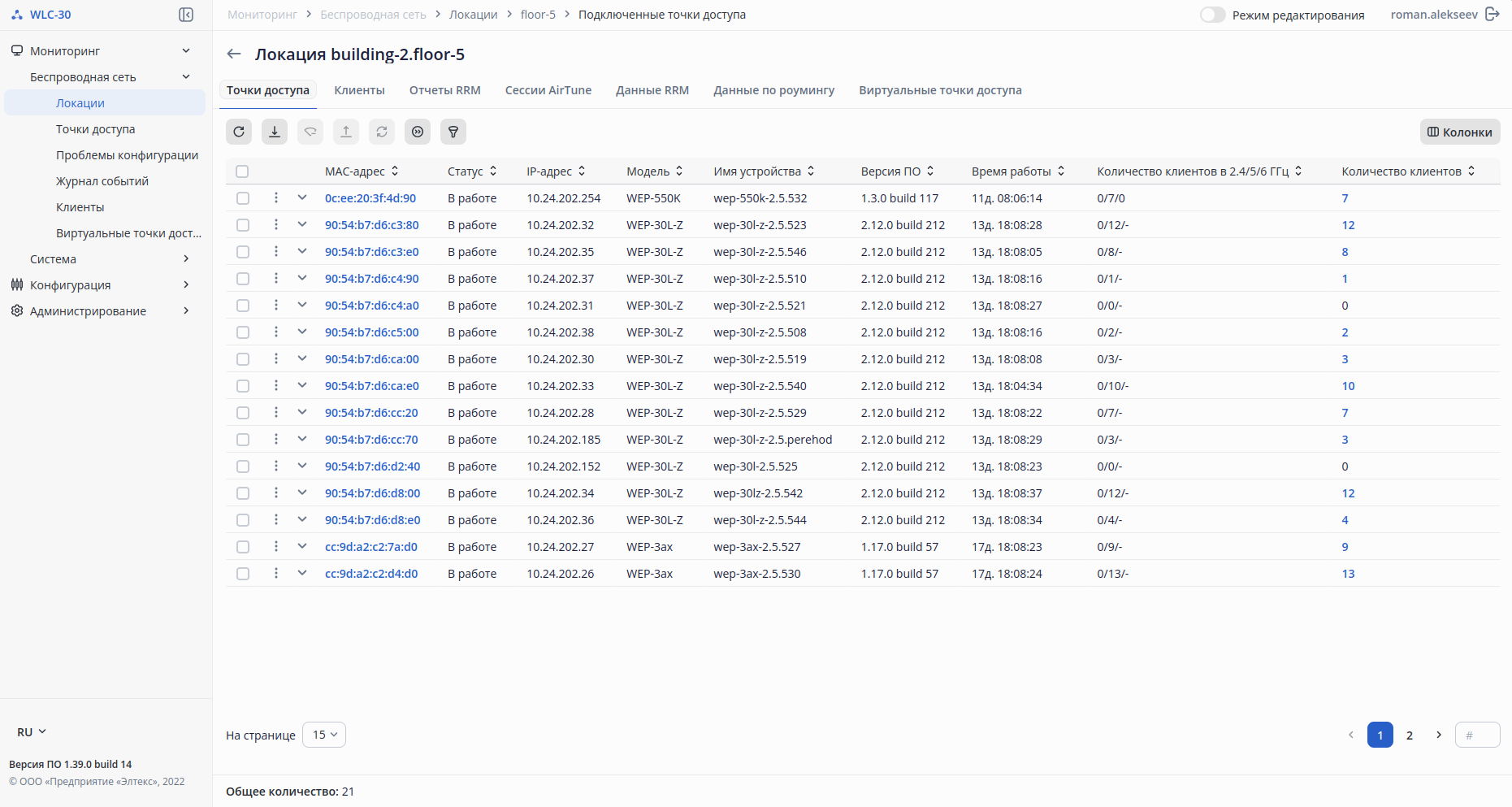Image resolution: width=1512 pixels, height=807 pixels.
Task: Log out using the exit icon
Action: coord(1493,15)
